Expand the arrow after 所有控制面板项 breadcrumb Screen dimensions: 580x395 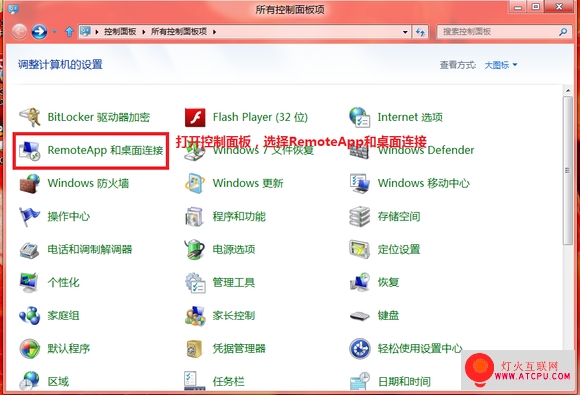click(x=214, y=32)
